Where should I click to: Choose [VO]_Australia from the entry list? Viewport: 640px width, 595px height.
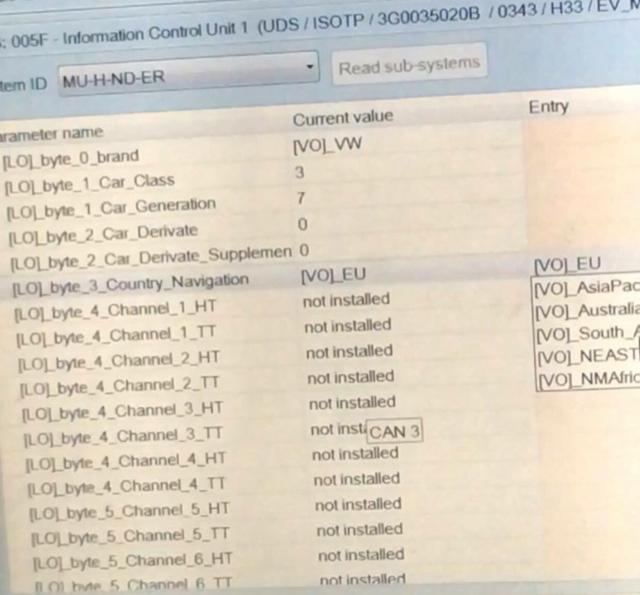587,312
